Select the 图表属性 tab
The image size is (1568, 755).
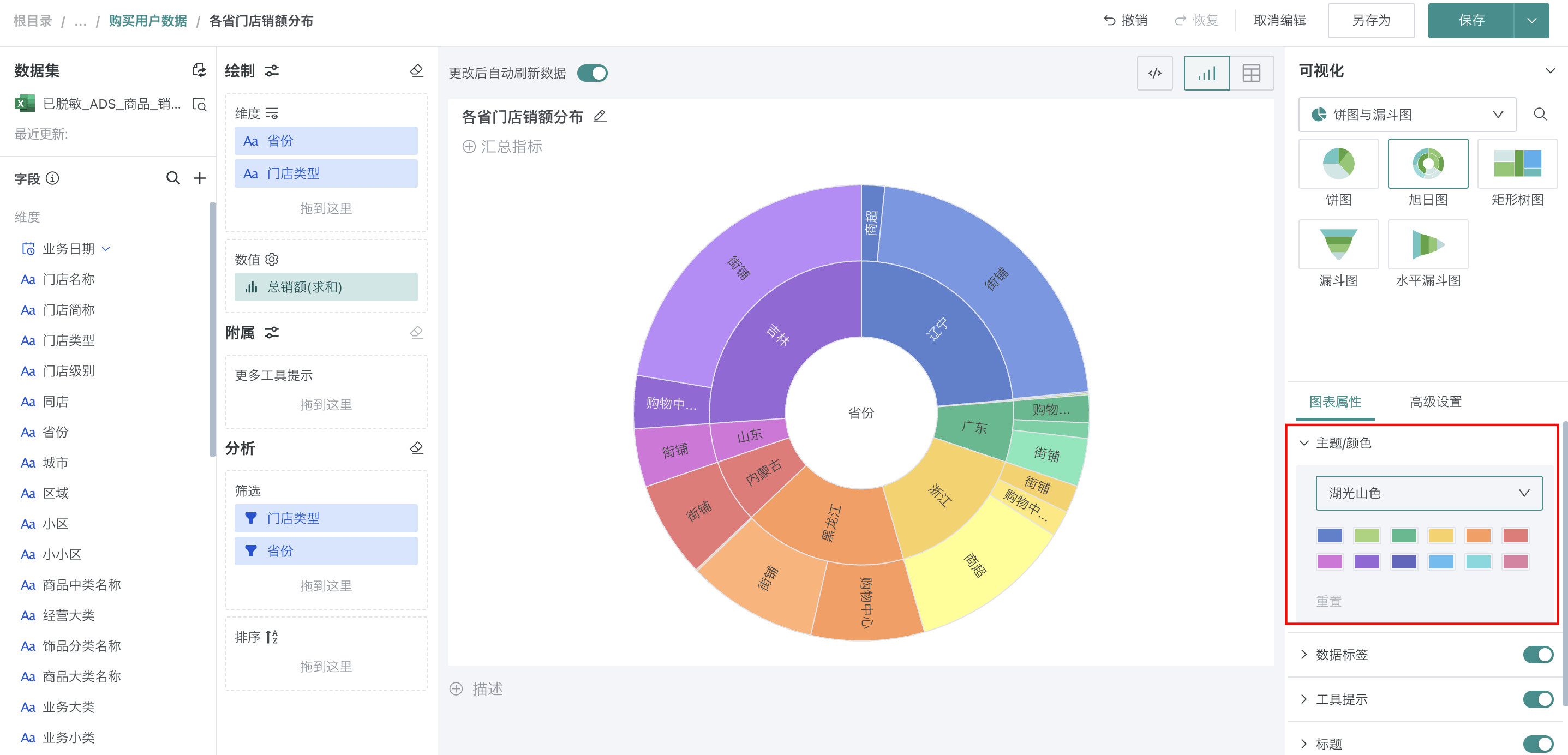(1335, 402)
